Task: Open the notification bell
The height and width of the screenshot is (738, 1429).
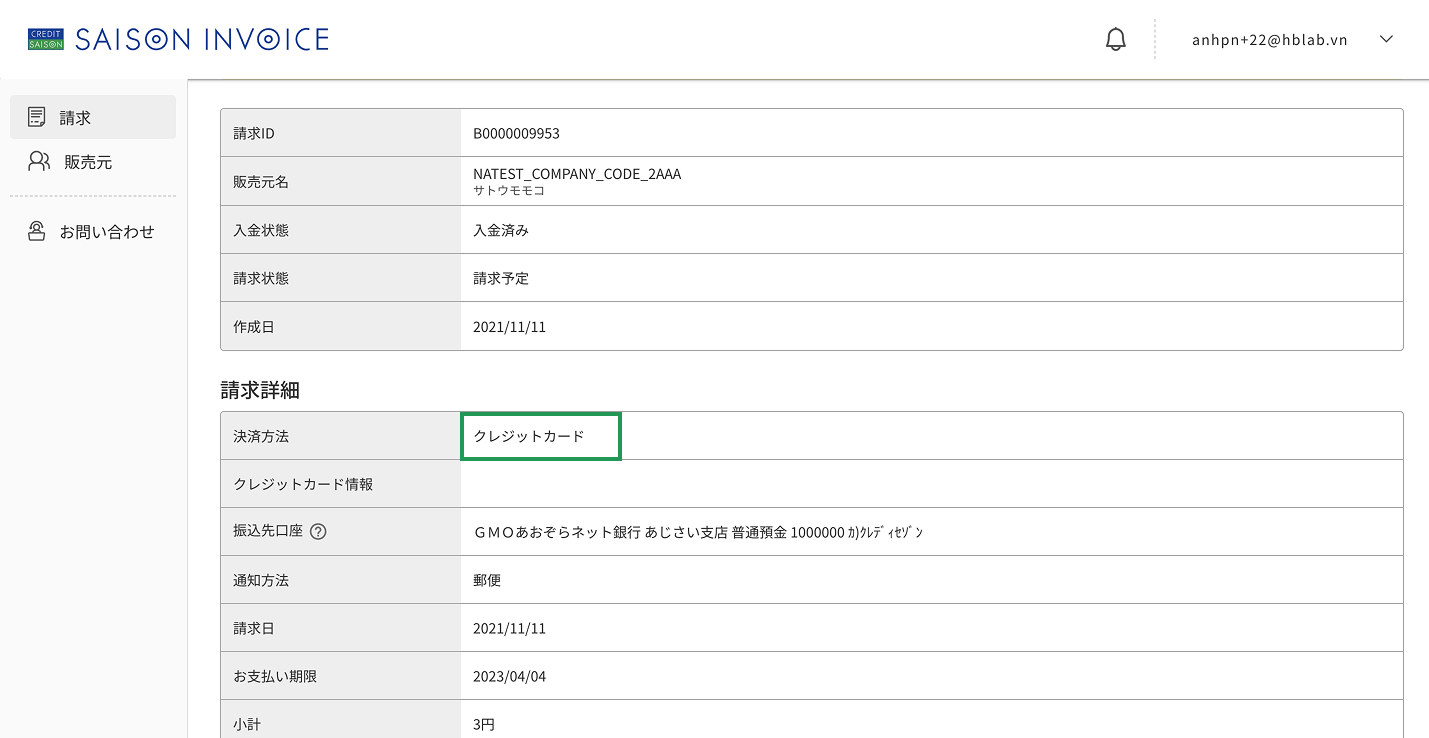Action: tap(1116, 39)
